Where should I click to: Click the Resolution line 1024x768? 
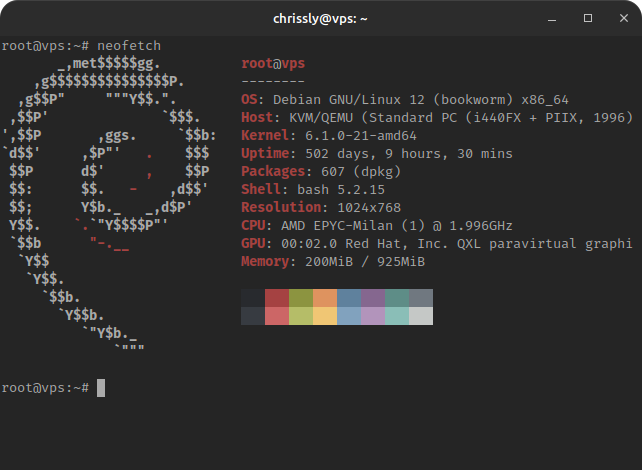coord(321,208)
